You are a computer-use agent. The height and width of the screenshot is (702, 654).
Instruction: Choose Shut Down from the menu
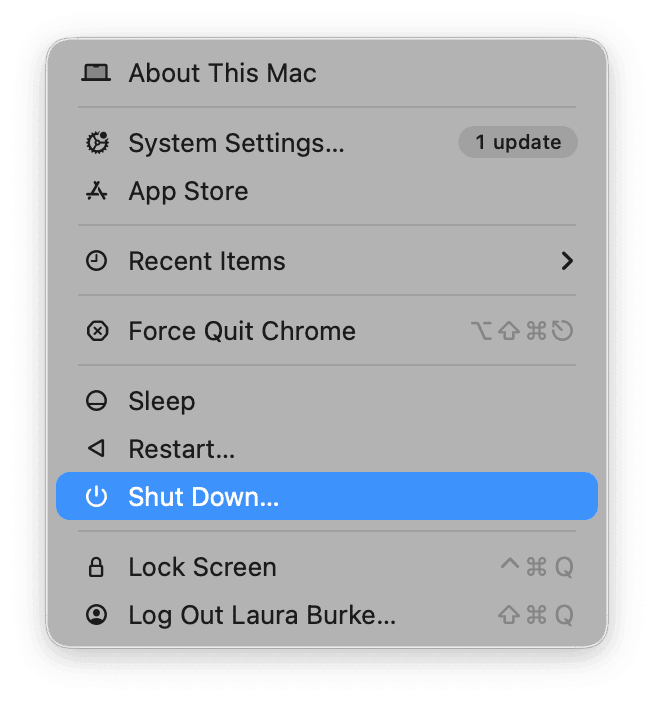[x=204, y=497]
